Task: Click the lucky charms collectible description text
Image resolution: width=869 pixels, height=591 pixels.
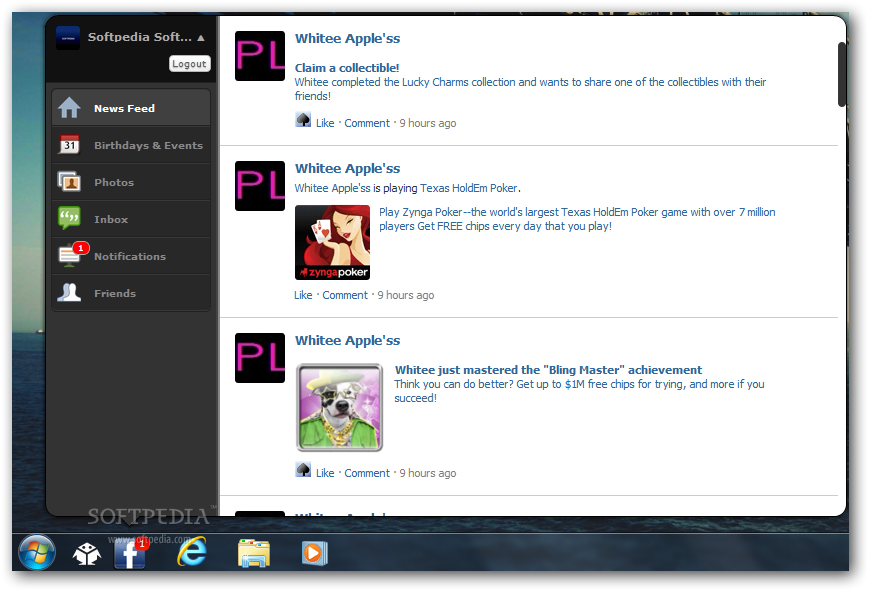Action: [530, 89]
